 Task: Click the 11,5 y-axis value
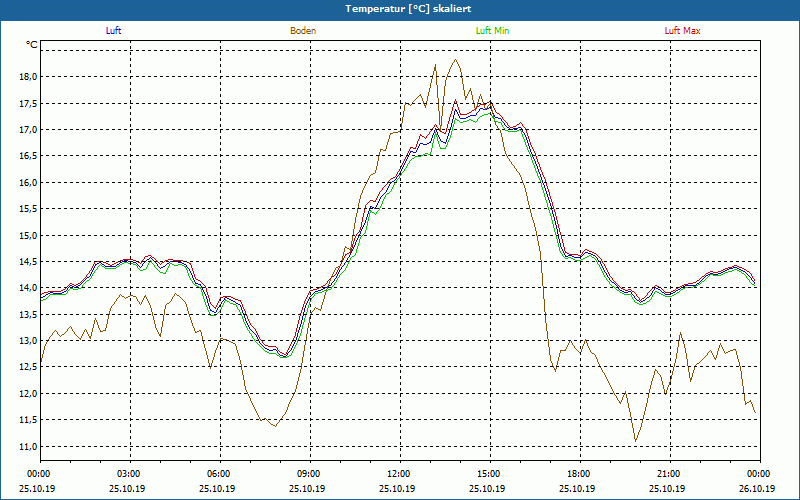[29, 420]
